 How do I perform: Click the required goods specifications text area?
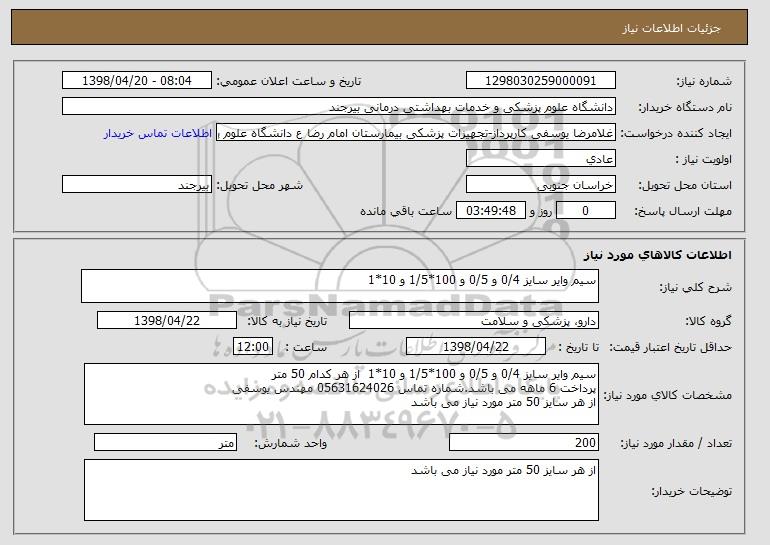pyautogui.click(x=341, y=394)
